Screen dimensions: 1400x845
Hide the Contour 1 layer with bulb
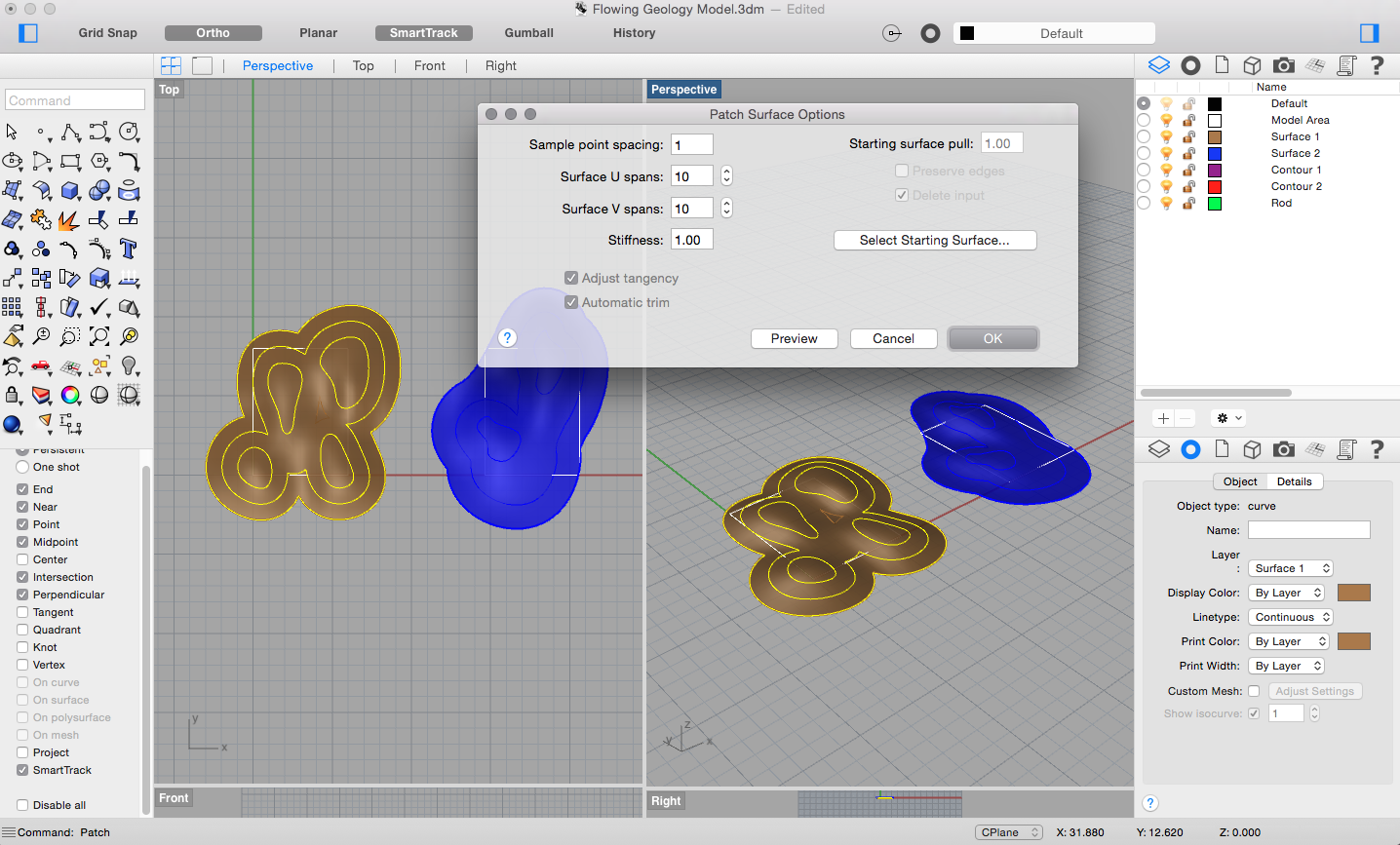(x=1166, y=170)
